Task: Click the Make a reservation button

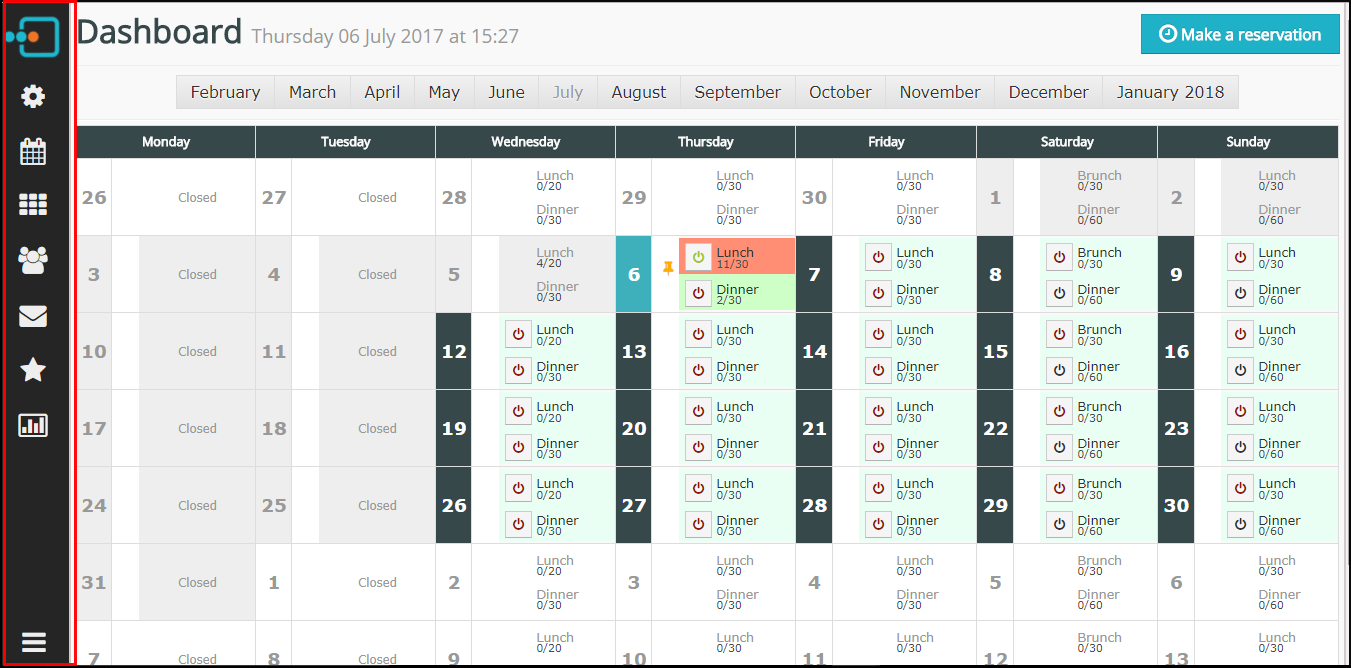Action: coord(1240,34)
